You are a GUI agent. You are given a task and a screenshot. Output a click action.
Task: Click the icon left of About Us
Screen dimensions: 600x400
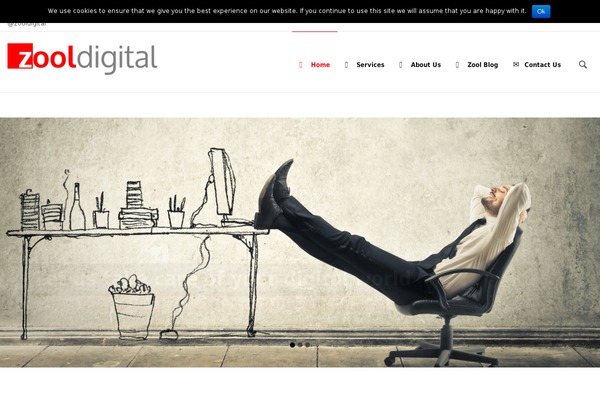401,65
